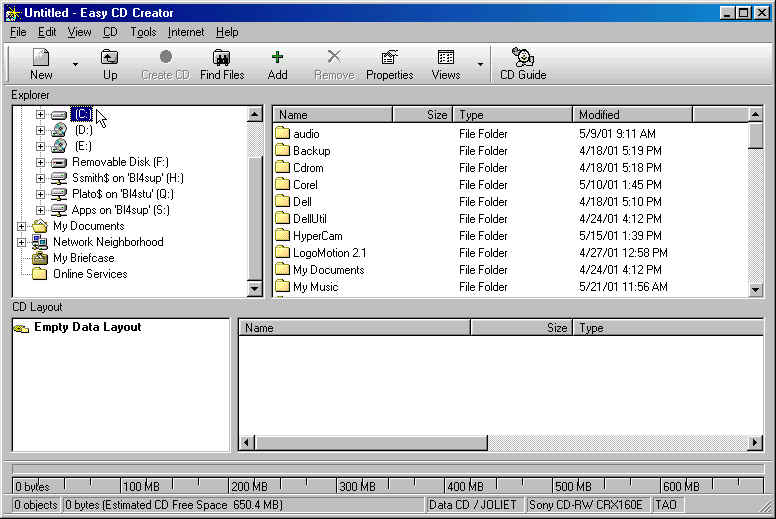Select Empty Data Layout root item
776x519 pixels.
[x=78, y=327]
